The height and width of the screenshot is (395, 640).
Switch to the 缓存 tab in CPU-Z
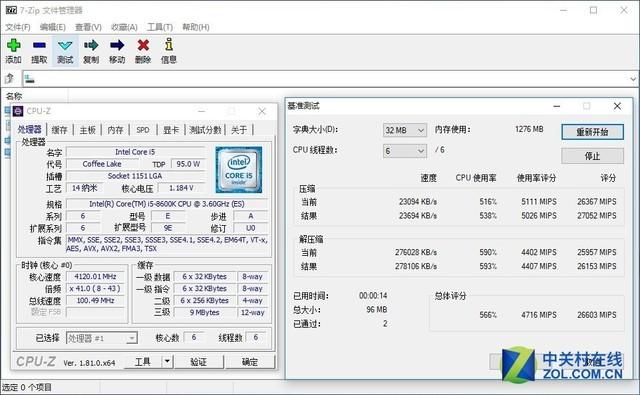coord(60,130)
